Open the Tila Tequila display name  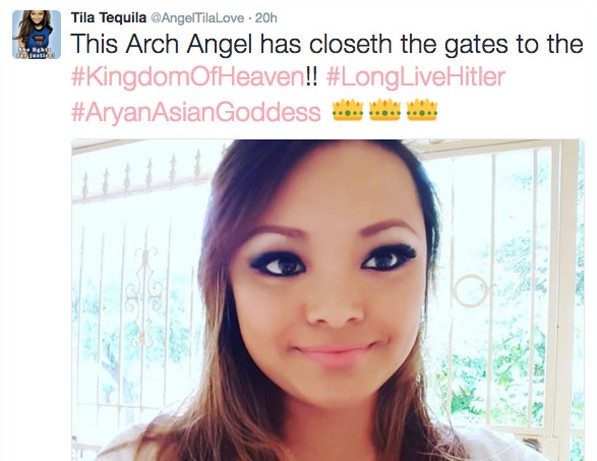[109, 18]
